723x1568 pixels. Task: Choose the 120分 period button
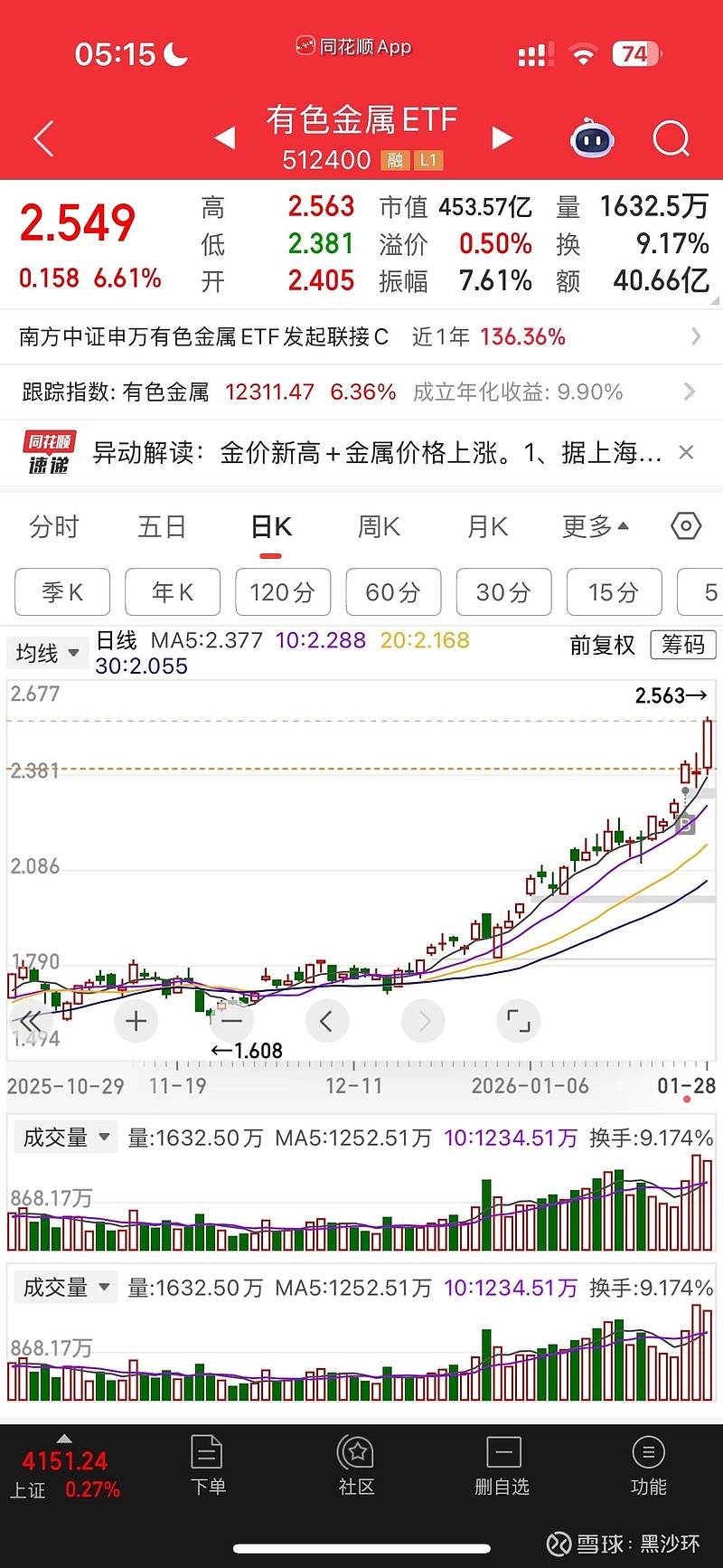pyautogui.click(x=283, y=592)
